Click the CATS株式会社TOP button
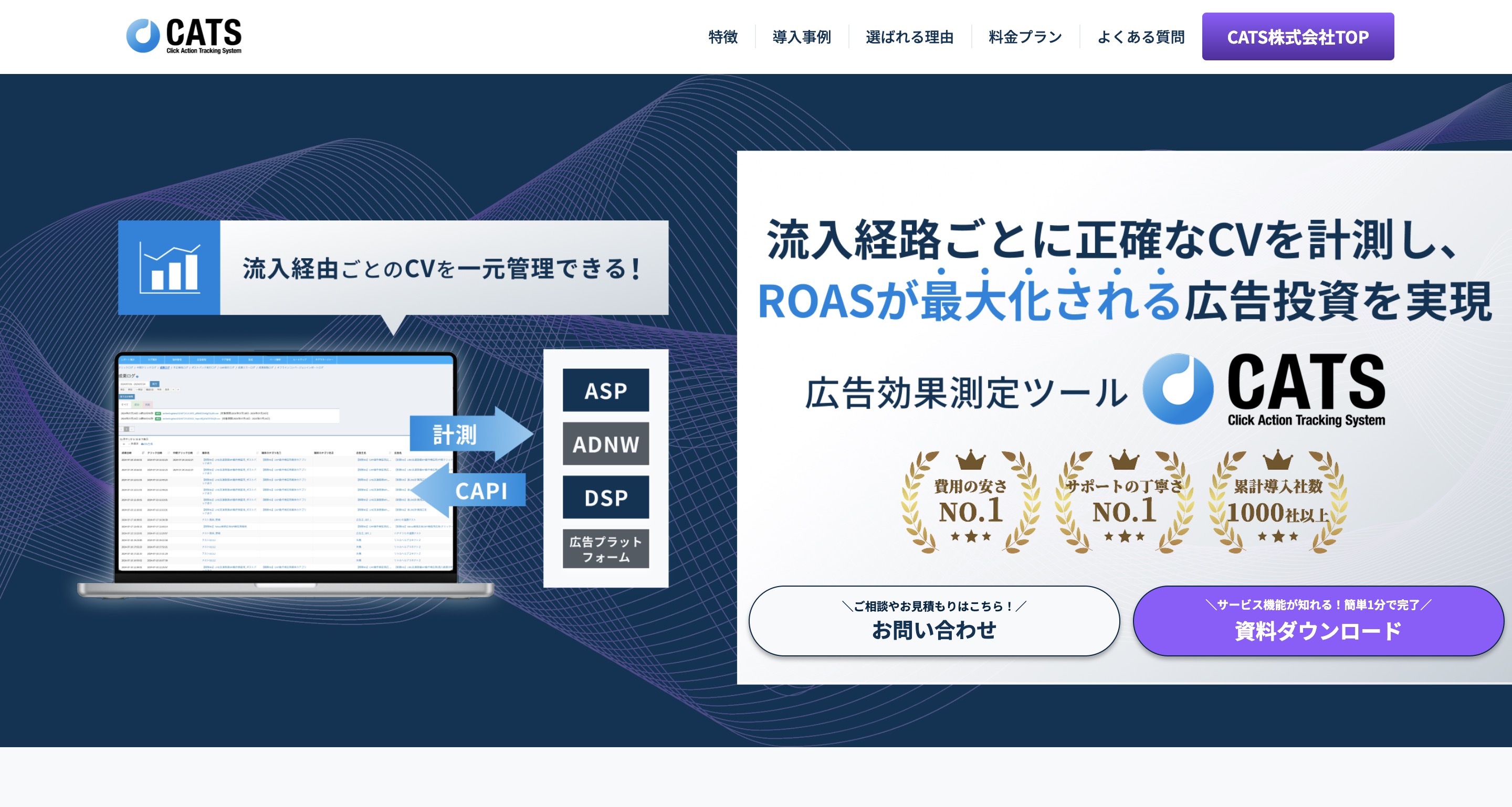The image size is (1512, 807). click(x=1297, y=37)
